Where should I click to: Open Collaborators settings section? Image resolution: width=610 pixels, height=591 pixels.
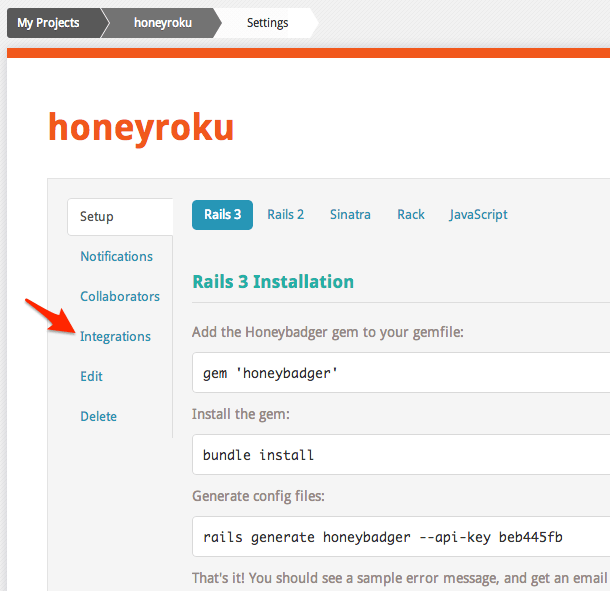click(x=120, y=297)
